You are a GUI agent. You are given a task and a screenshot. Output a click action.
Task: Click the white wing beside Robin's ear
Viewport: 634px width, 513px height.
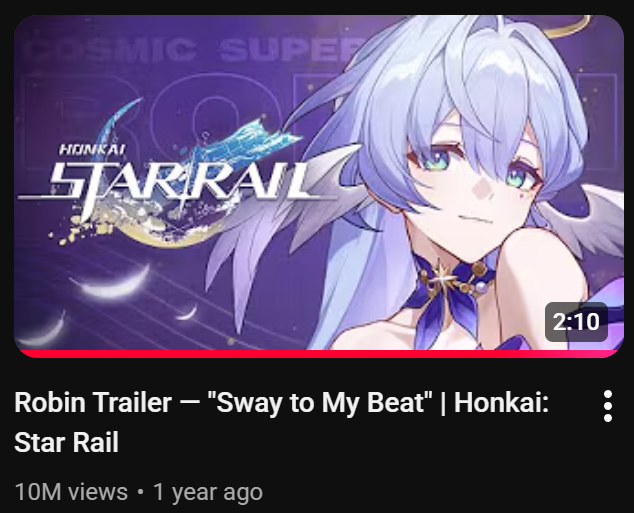(x=580, y=220)
